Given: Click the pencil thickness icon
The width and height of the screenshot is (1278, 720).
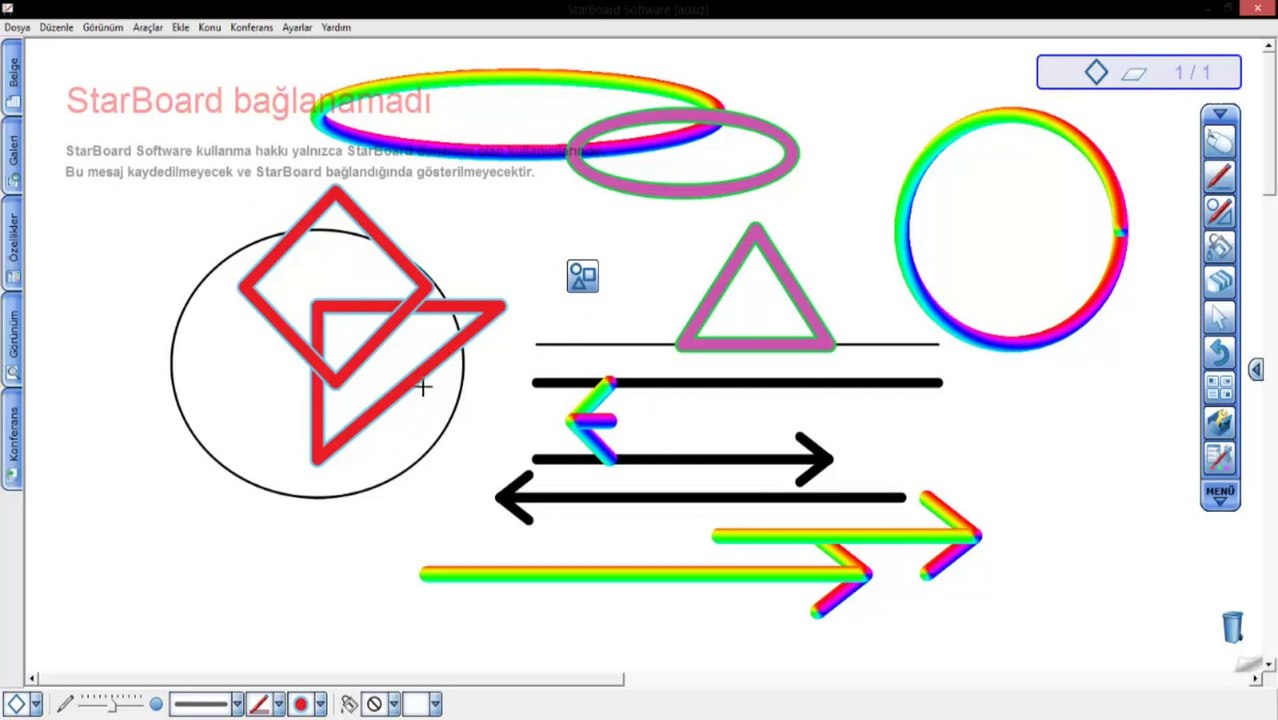Looking at the screenshot, I should [65, 704].
